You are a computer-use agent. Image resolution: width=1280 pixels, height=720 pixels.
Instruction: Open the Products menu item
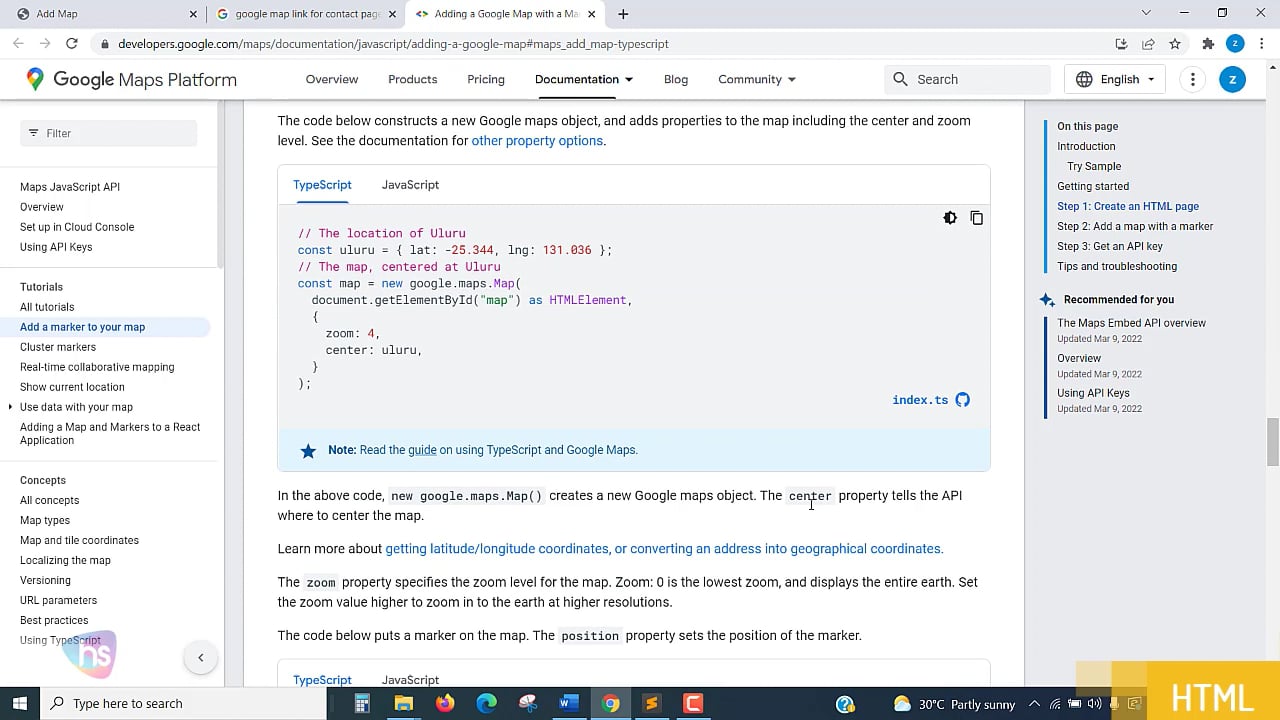412,79
